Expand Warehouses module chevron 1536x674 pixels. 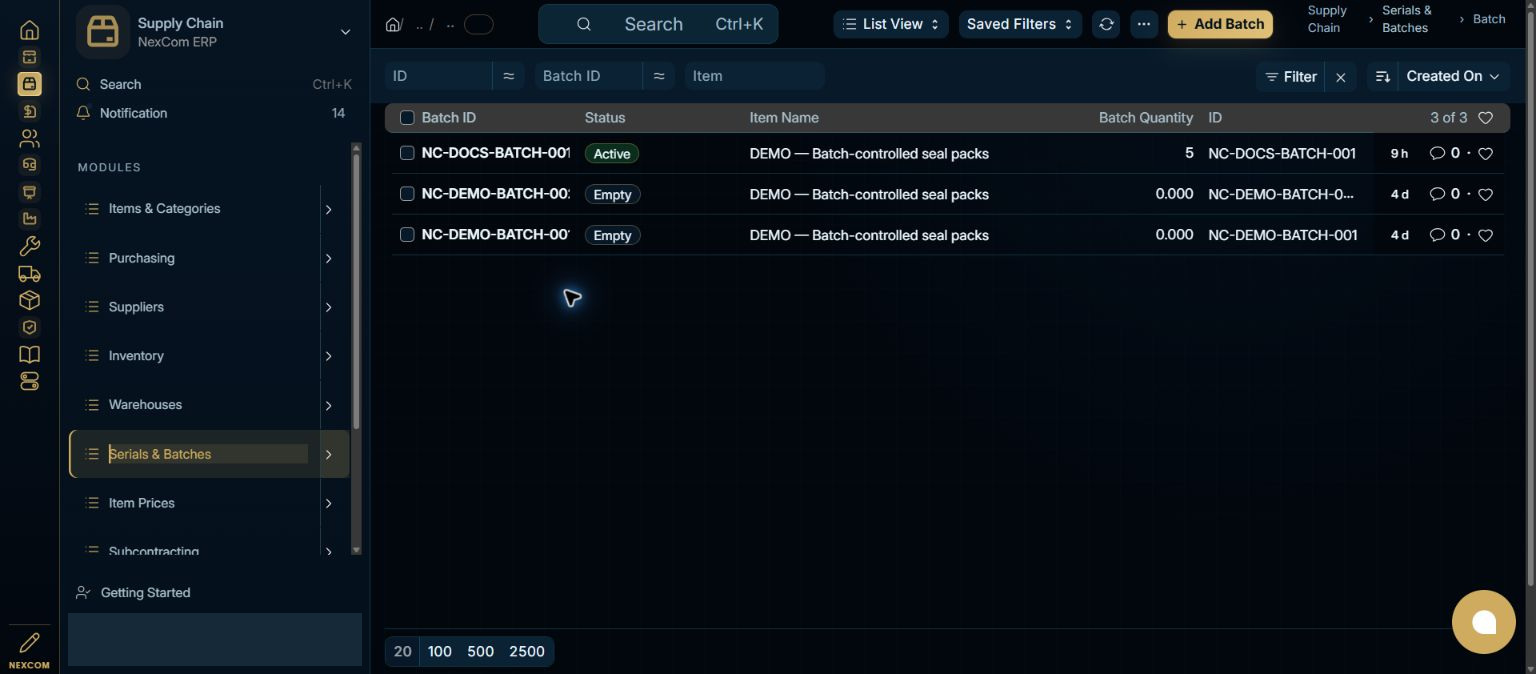click(x=329, y=406)
